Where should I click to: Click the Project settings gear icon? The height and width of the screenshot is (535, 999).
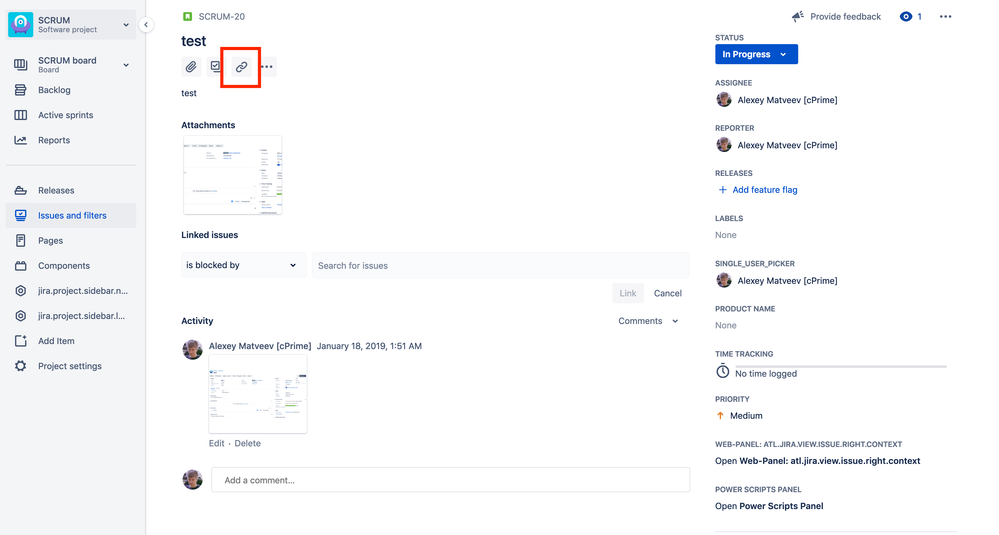point(20,366)
